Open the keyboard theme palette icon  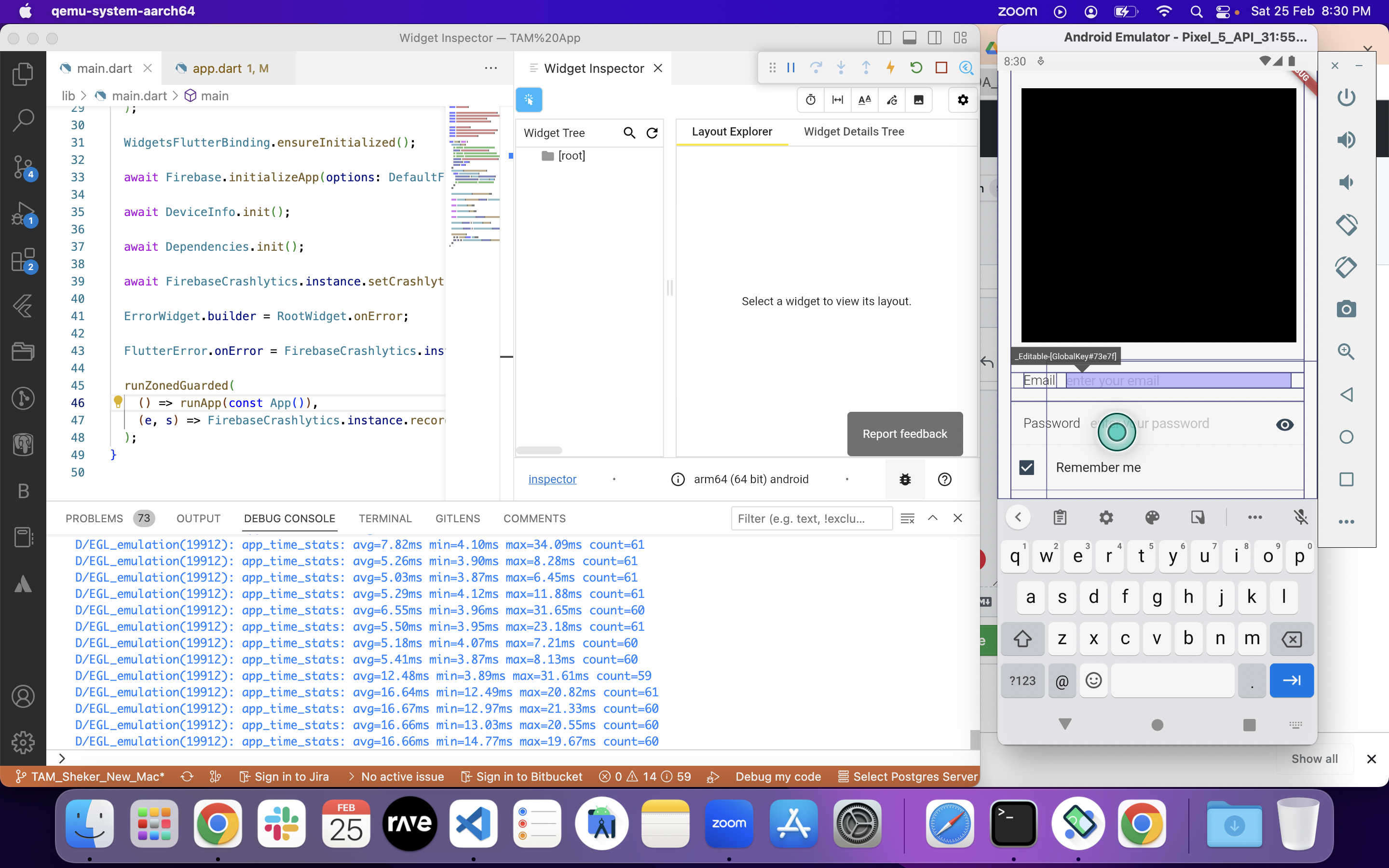(1152, 517)
